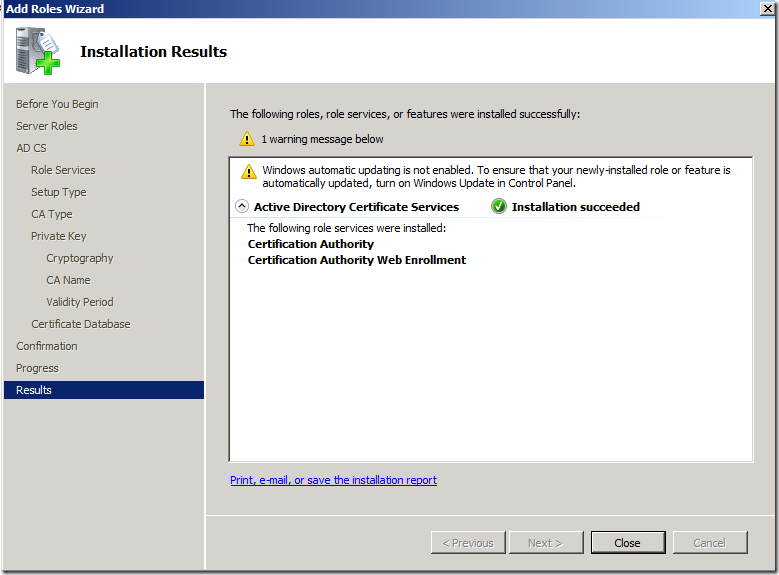The width and height of the screenshot is (779, 575).
Task: Select Confirmation step in sidebar
Action: (47, 346)
